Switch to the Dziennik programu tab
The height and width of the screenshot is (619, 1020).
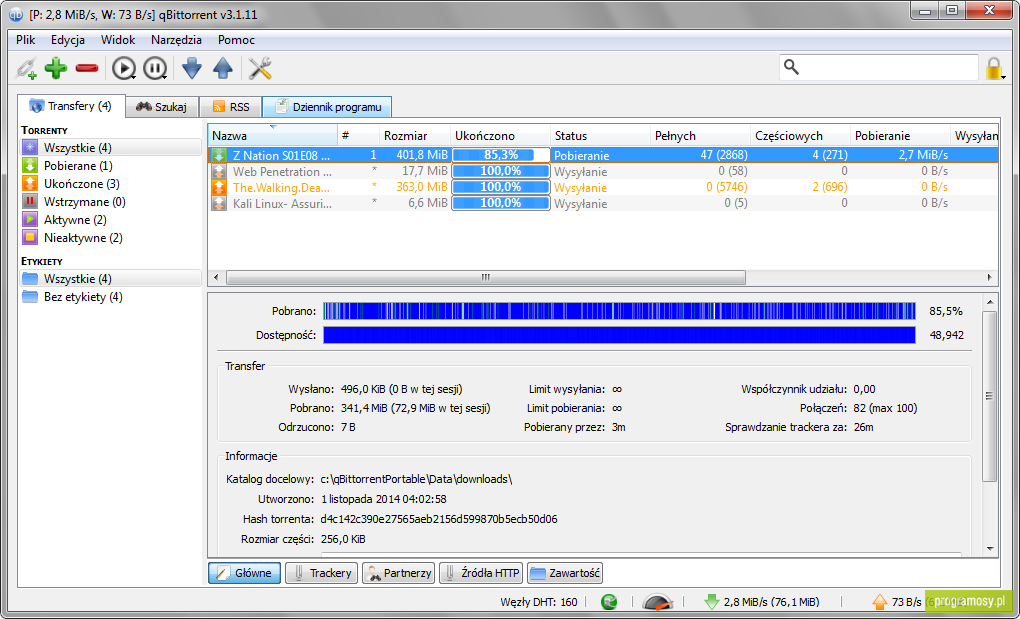click(327, 107)
